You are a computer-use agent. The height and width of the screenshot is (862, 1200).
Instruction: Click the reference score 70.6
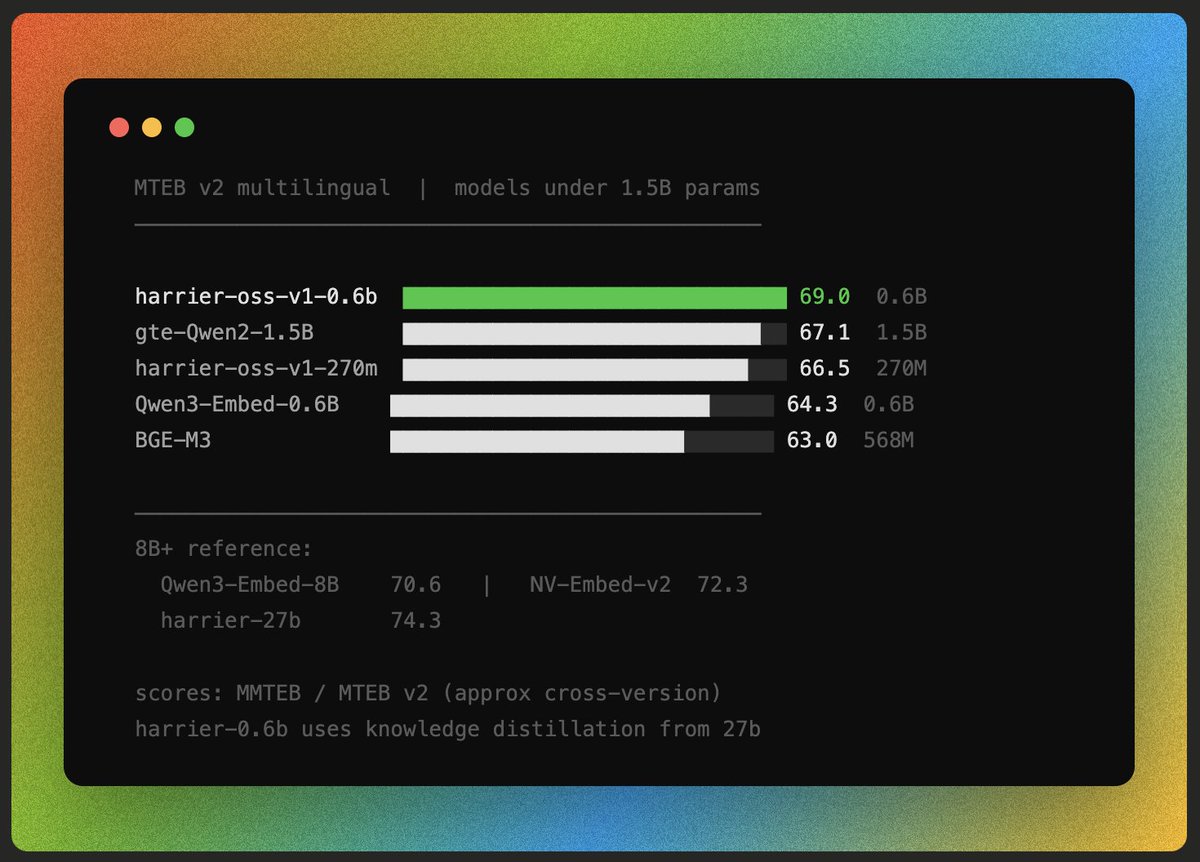point(416,584)
